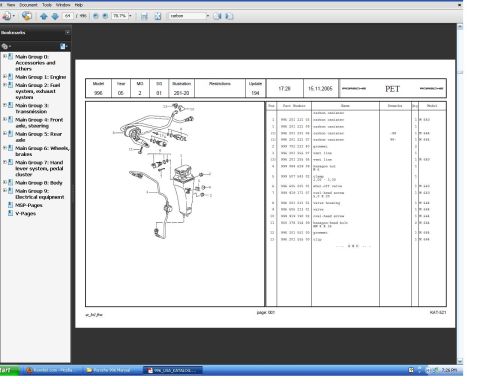The image size is (480, 384).
Task: Click the bookmark icon beside V-Pages
Action: click(x=10, y=213)
